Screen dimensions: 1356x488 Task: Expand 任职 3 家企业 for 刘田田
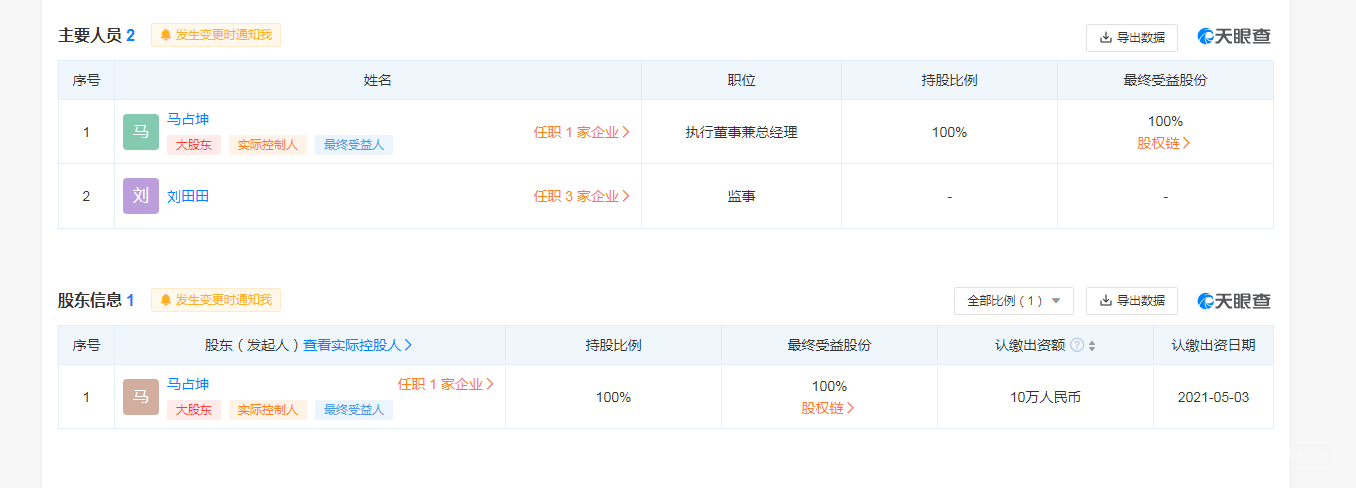pos(581,196)
